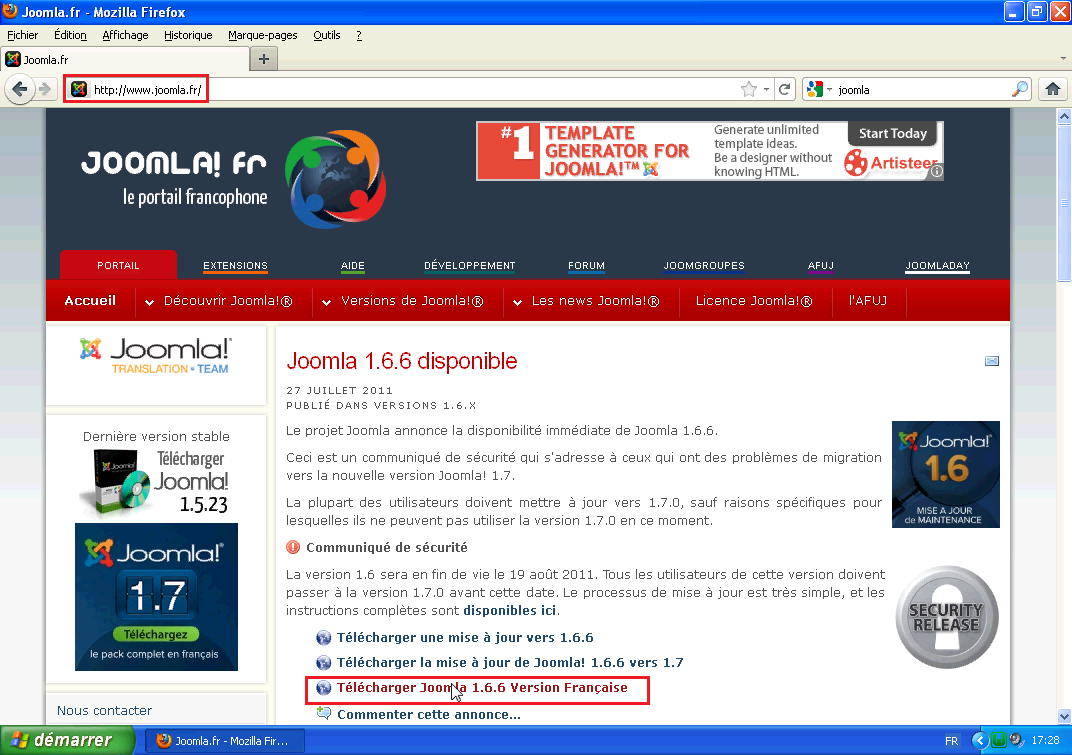Image resolution: width=1072 pixels, height=755 pixels.
Task: Open the Joomla 1.6.6 disponible article title
Action: (x=402, y=361)
